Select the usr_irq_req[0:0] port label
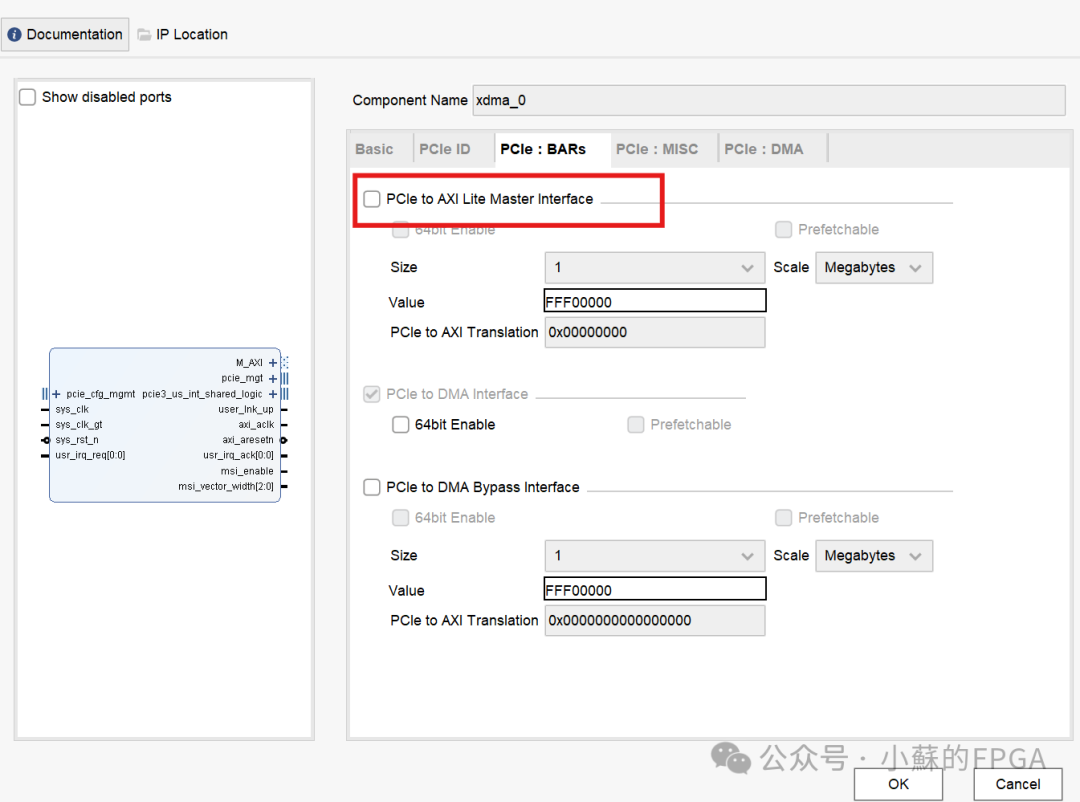This screenshot has height=802, width=1080. pos(90,455)
